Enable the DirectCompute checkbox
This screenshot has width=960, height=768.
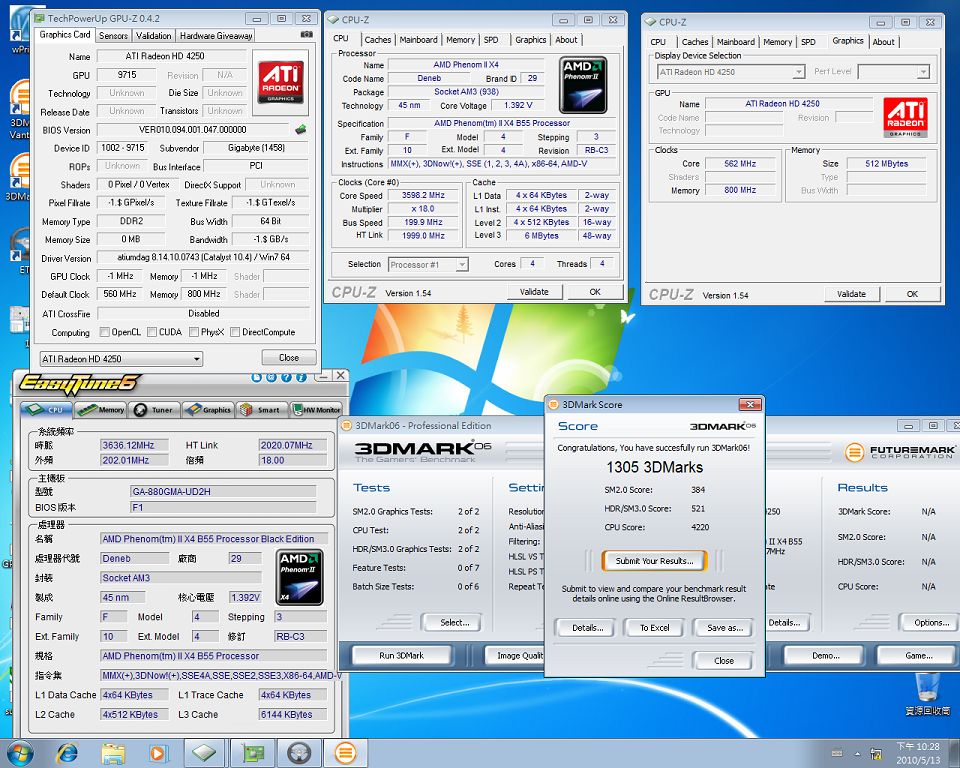point(235,332)
